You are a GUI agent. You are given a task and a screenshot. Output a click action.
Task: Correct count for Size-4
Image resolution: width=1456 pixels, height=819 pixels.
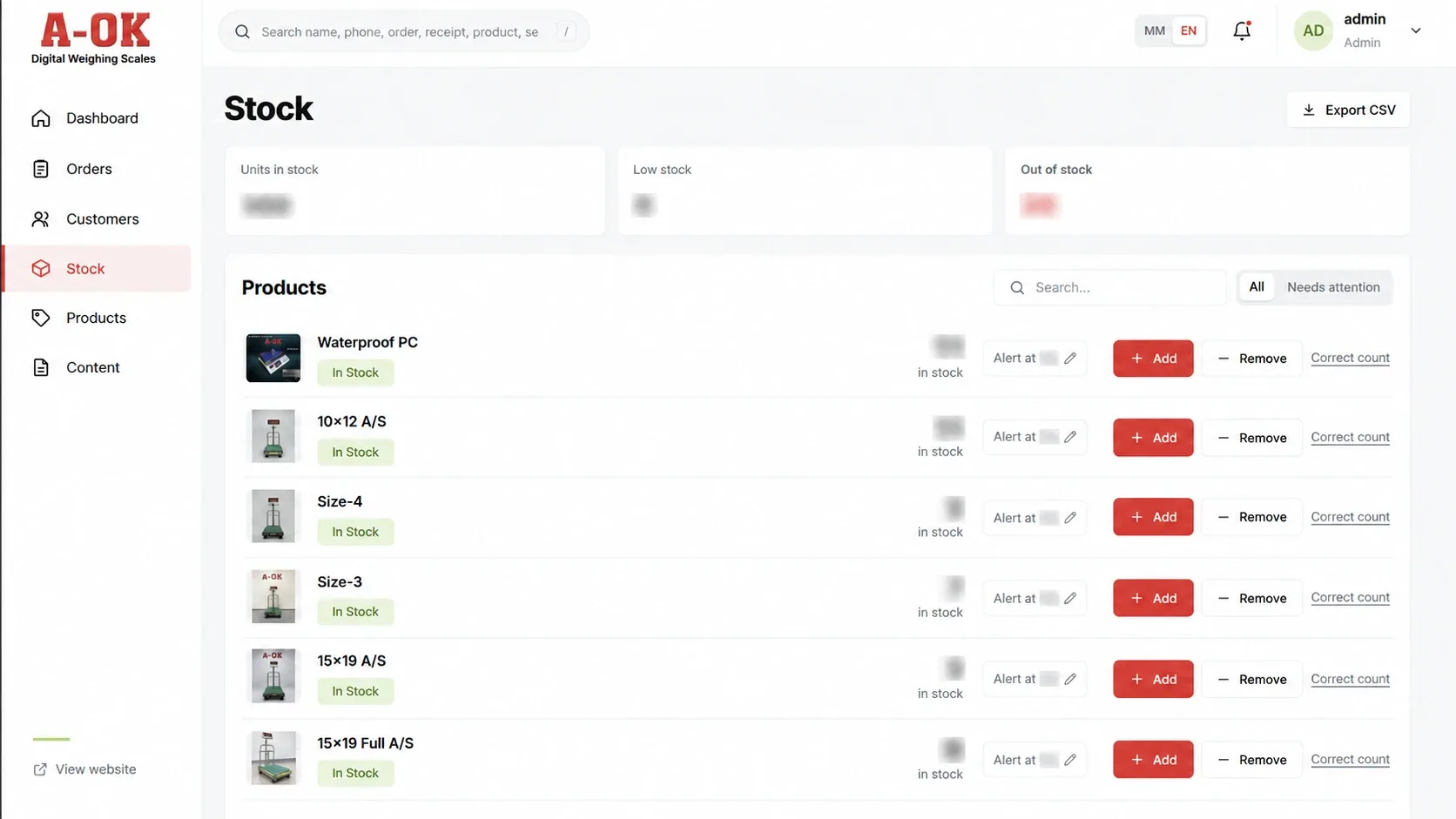tap(1350, 517)
